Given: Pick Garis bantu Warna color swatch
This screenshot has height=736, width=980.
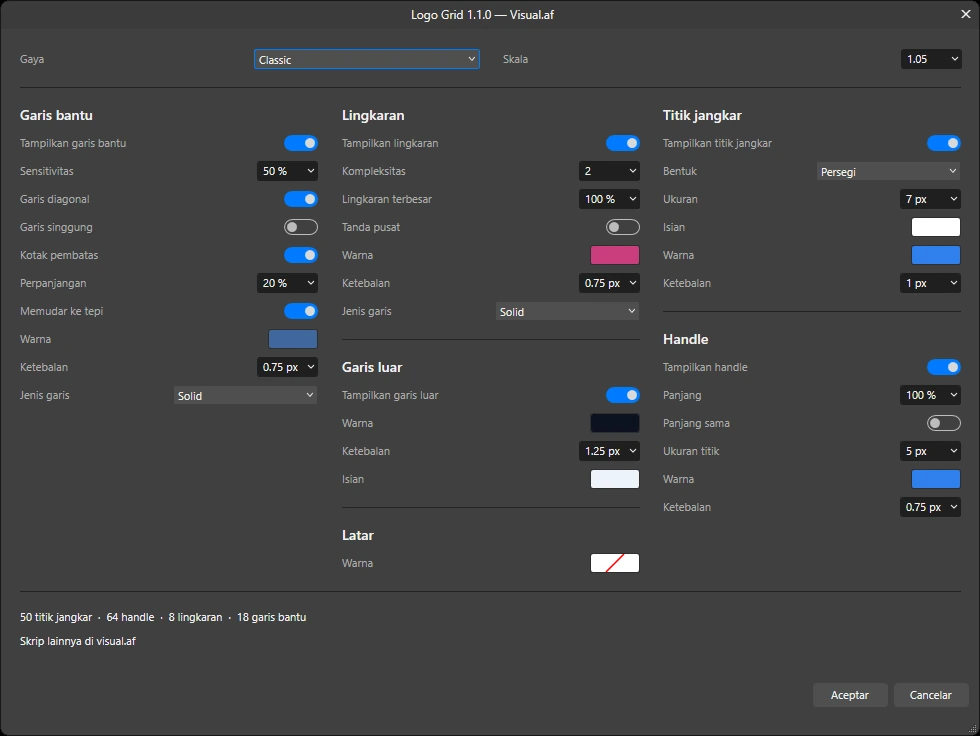Looking at the screenshot, I should (293, 339).
